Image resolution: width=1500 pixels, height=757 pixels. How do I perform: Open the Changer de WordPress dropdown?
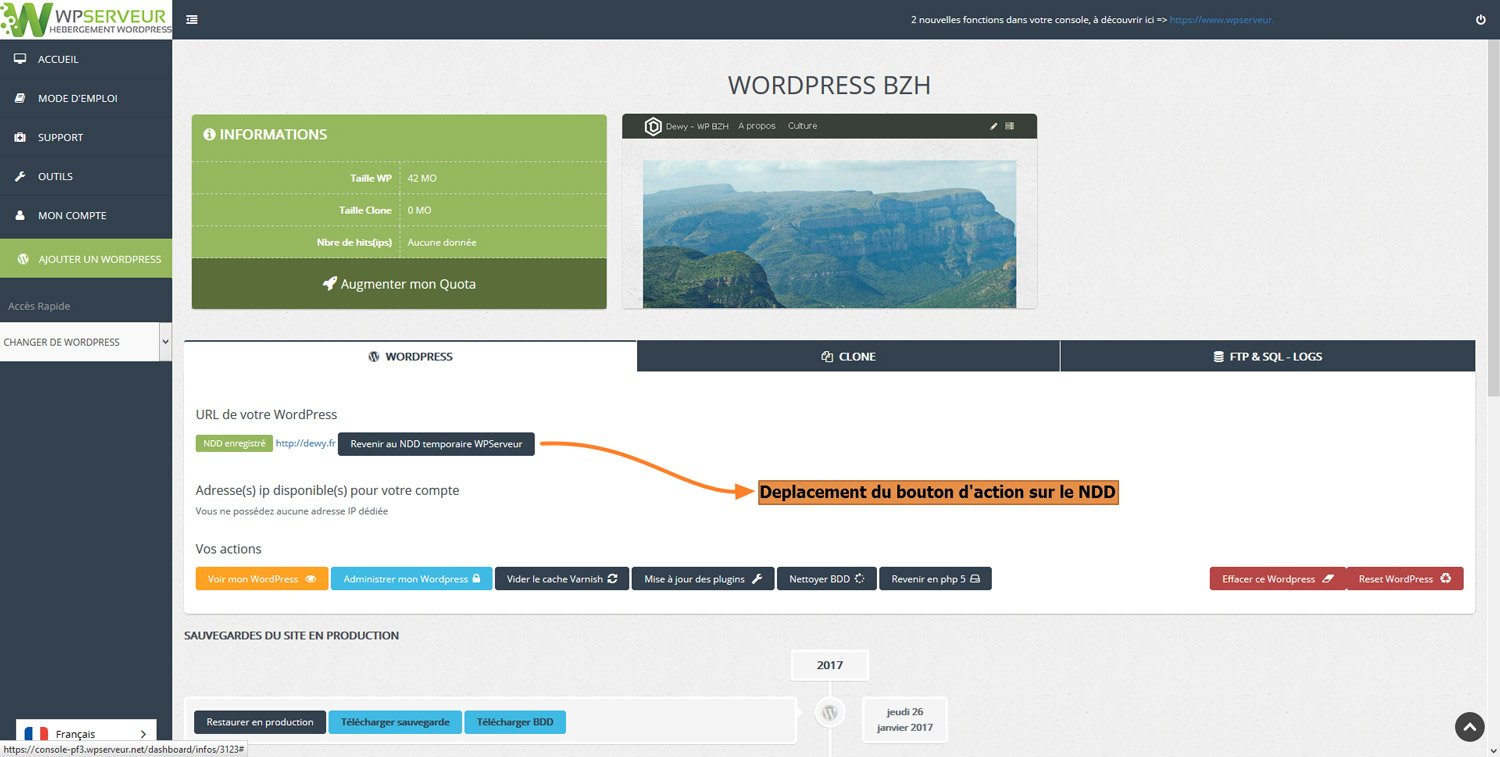coord(86,342)
